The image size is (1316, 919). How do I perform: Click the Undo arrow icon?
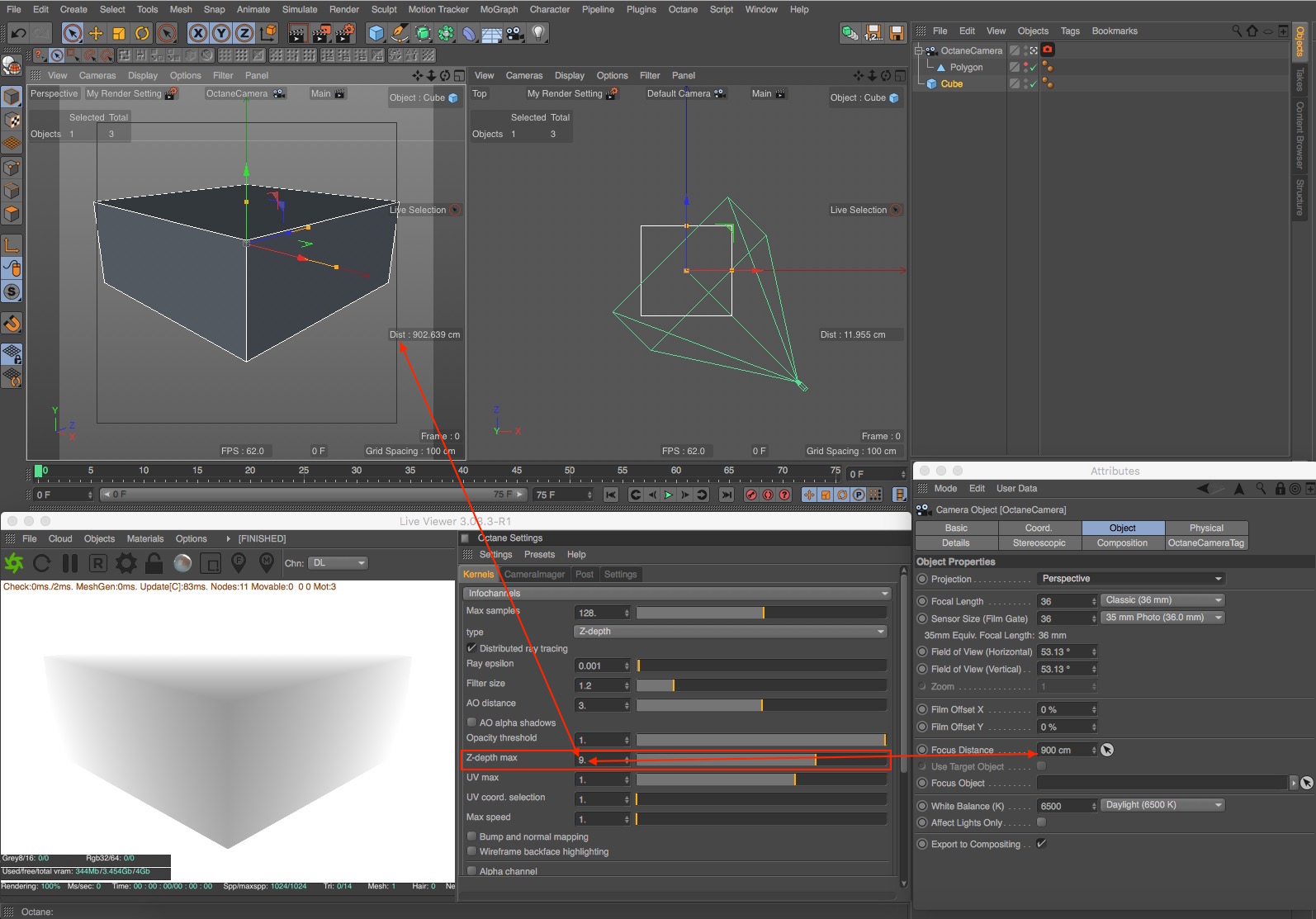18,33
